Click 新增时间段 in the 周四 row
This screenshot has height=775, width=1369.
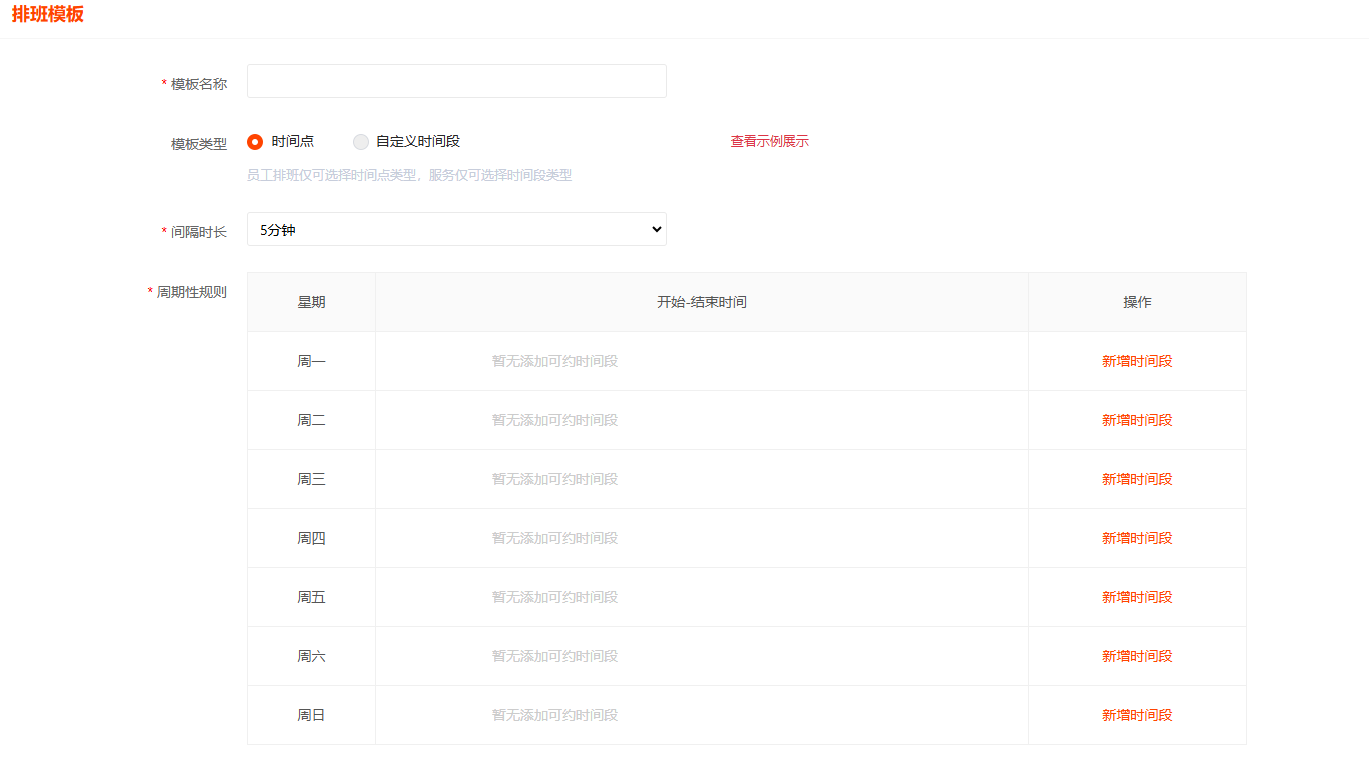[x=1136, y=538]
